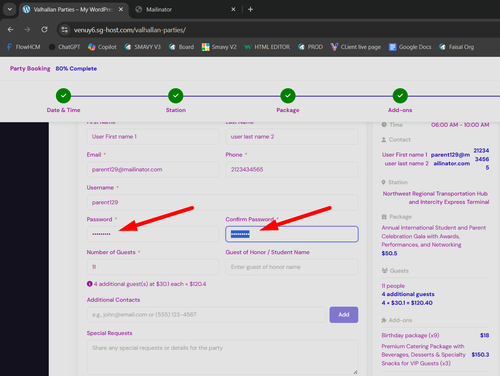
Task: Jump to the Add-ons step
Action: click(400, 96)
